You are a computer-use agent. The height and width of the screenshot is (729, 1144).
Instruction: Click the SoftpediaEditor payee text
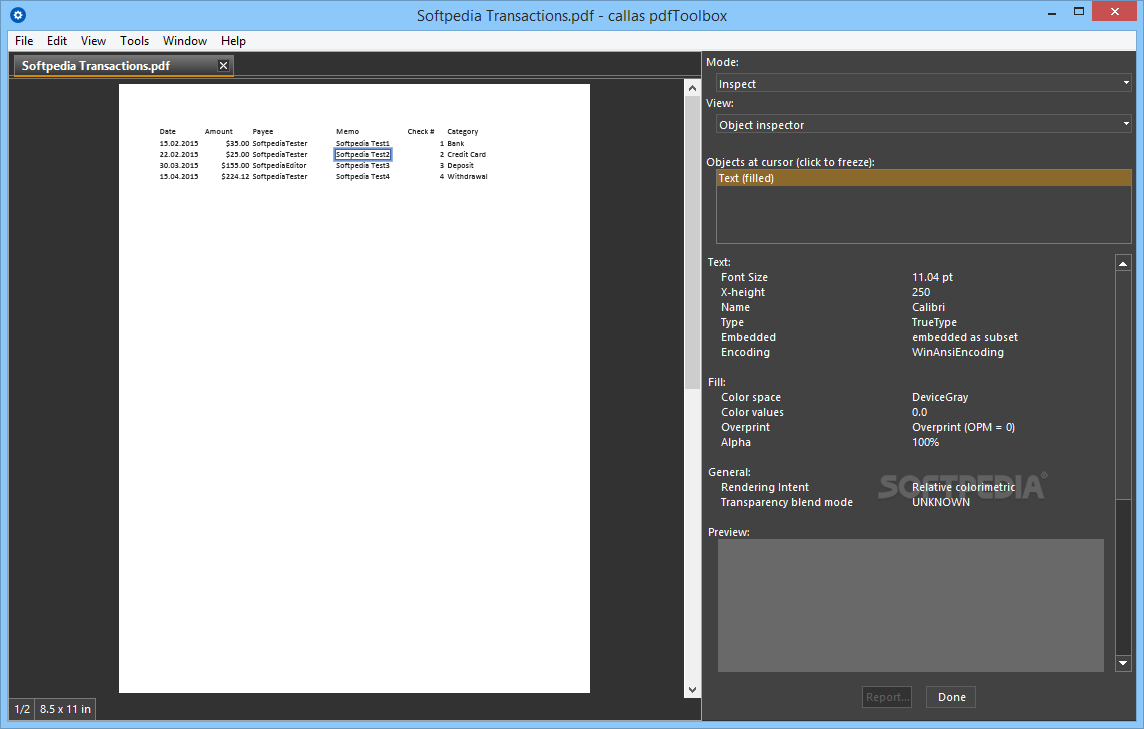point(279,166)
